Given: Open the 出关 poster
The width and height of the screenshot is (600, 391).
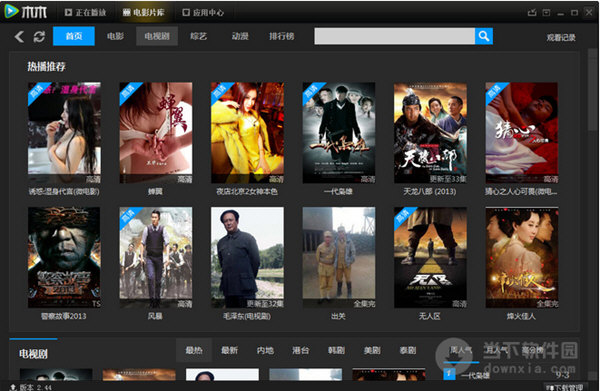Looking at the screenshot, I should coord(339,257).
